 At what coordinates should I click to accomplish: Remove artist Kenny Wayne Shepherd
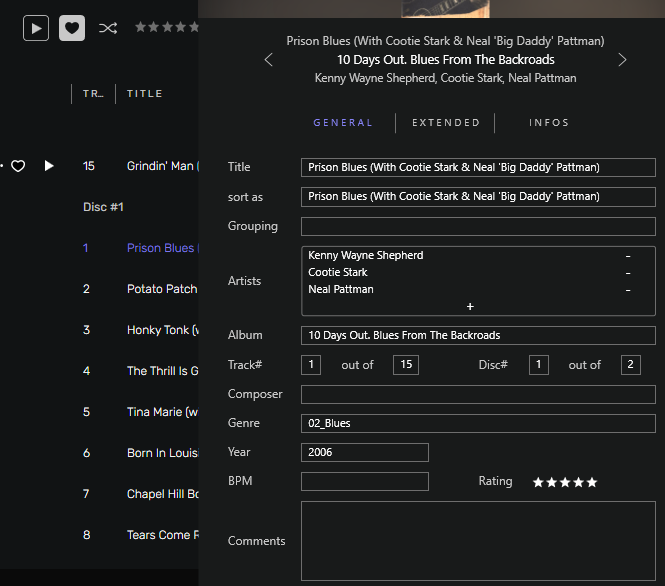[x=628, y=256]
